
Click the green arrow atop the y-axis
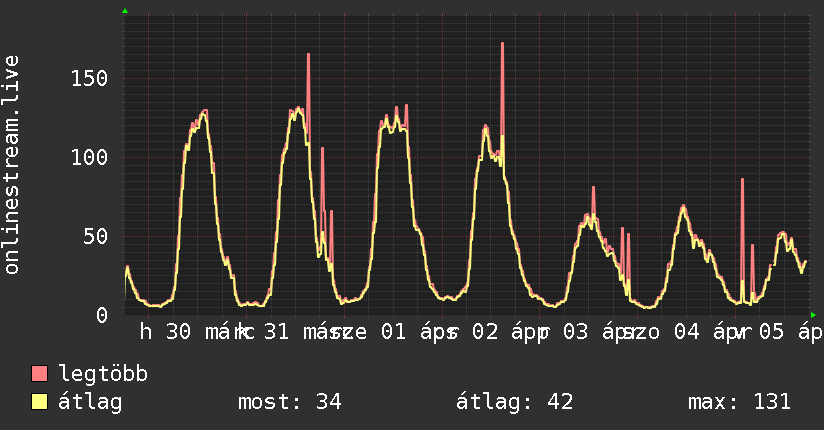coord(125,11)
